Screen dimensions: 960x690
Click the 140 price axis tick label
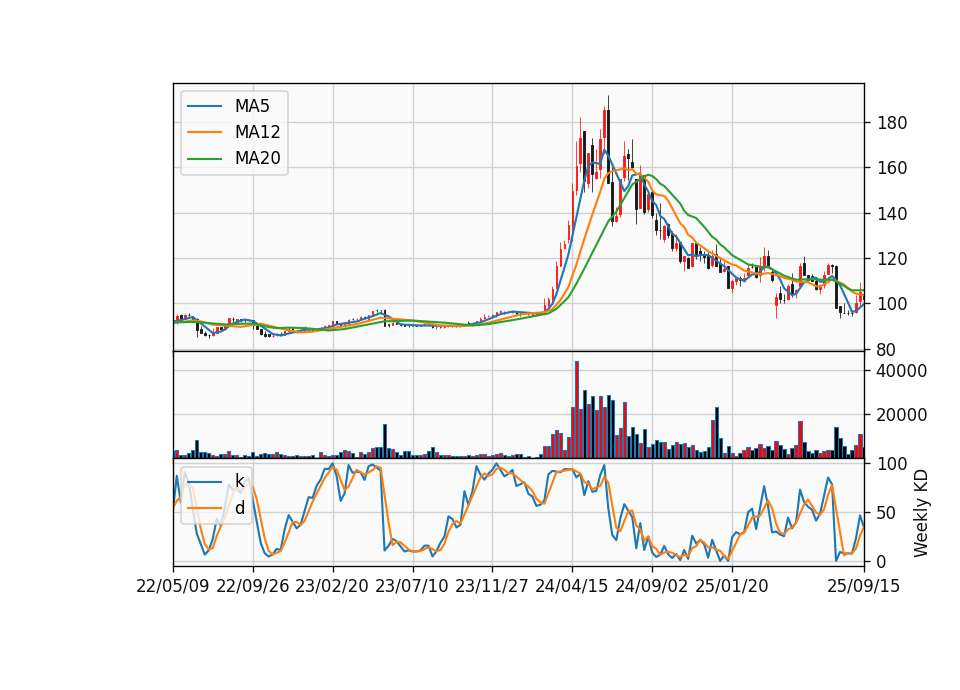point(892,214)
